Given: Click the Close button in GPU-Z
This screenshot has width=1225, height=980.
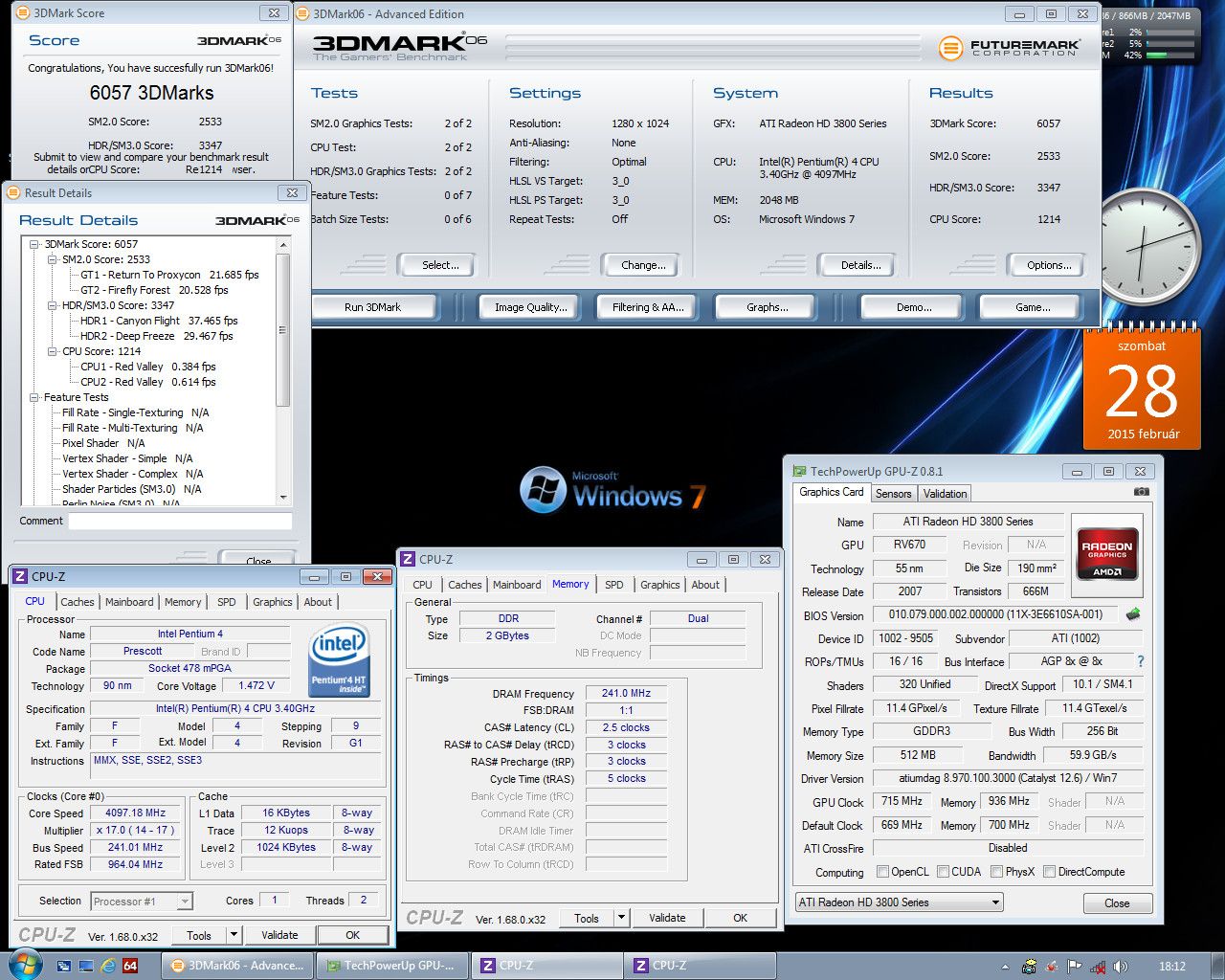Looking at the screenshot, I should point(1117,903).
